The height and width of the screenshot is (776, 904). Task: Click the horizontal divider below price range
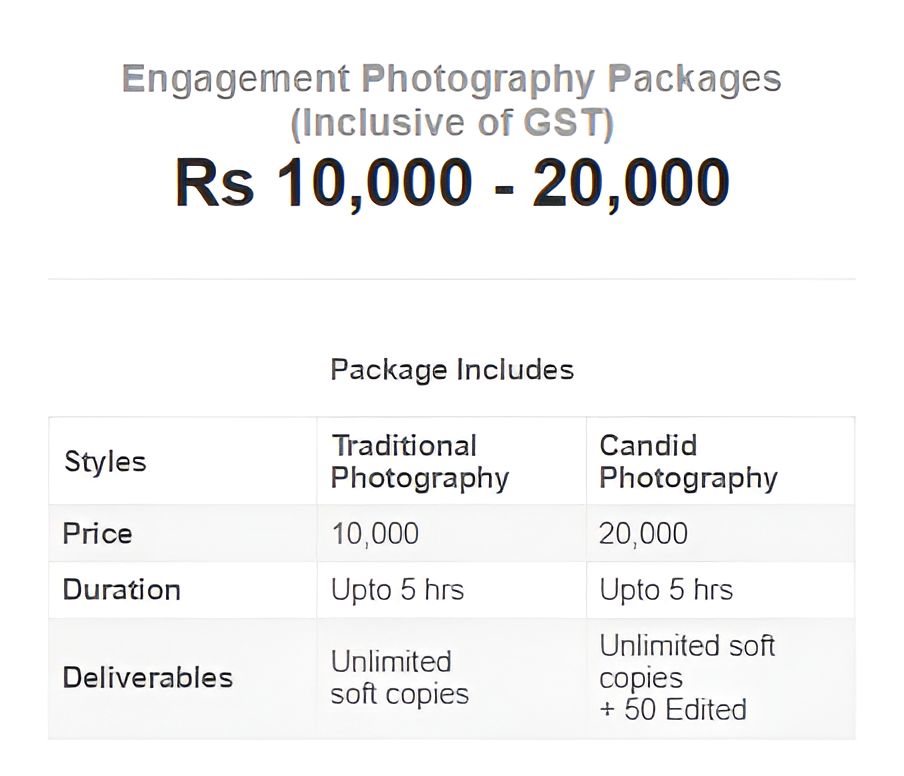pos(451,279)
